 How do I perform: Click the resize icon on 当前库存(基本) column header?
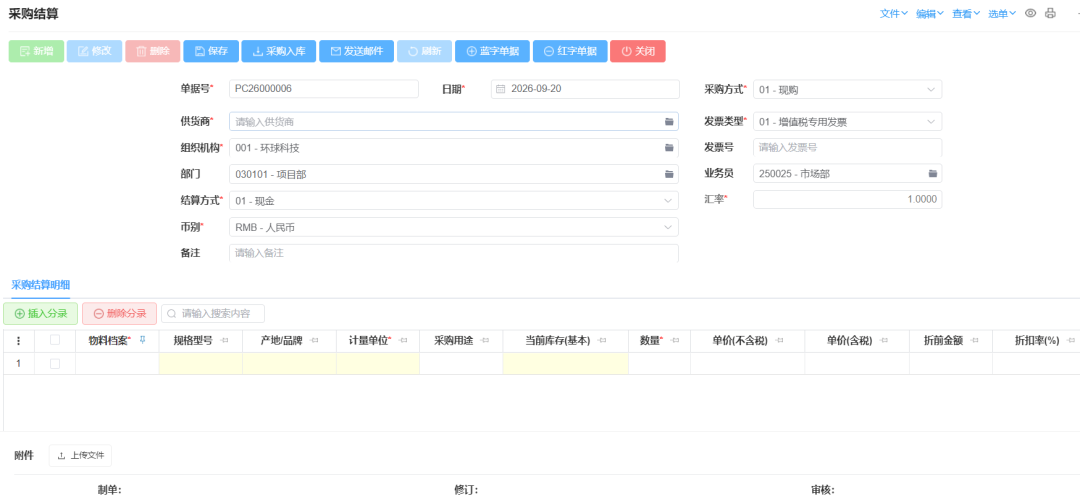(x=602, y=340)
